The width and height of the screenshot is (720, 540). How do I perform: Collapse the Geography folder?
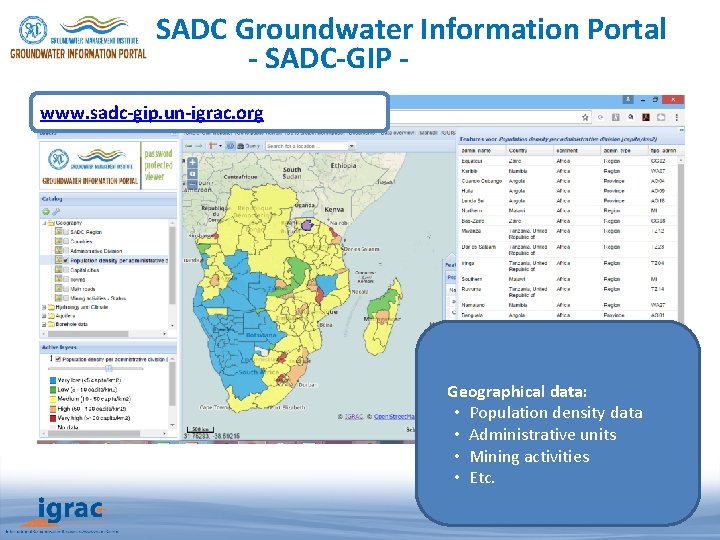44,223
